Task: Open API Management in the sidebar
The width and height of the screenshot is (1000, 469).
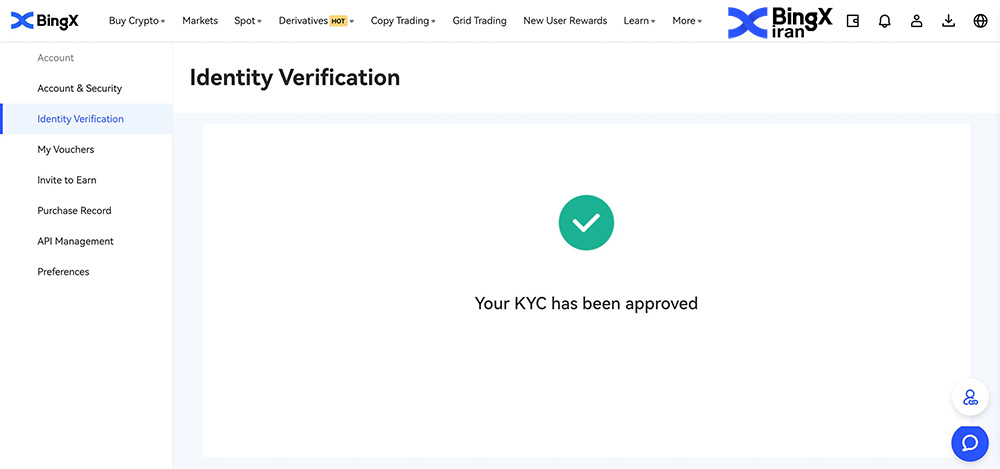Action: coord(76,241)
